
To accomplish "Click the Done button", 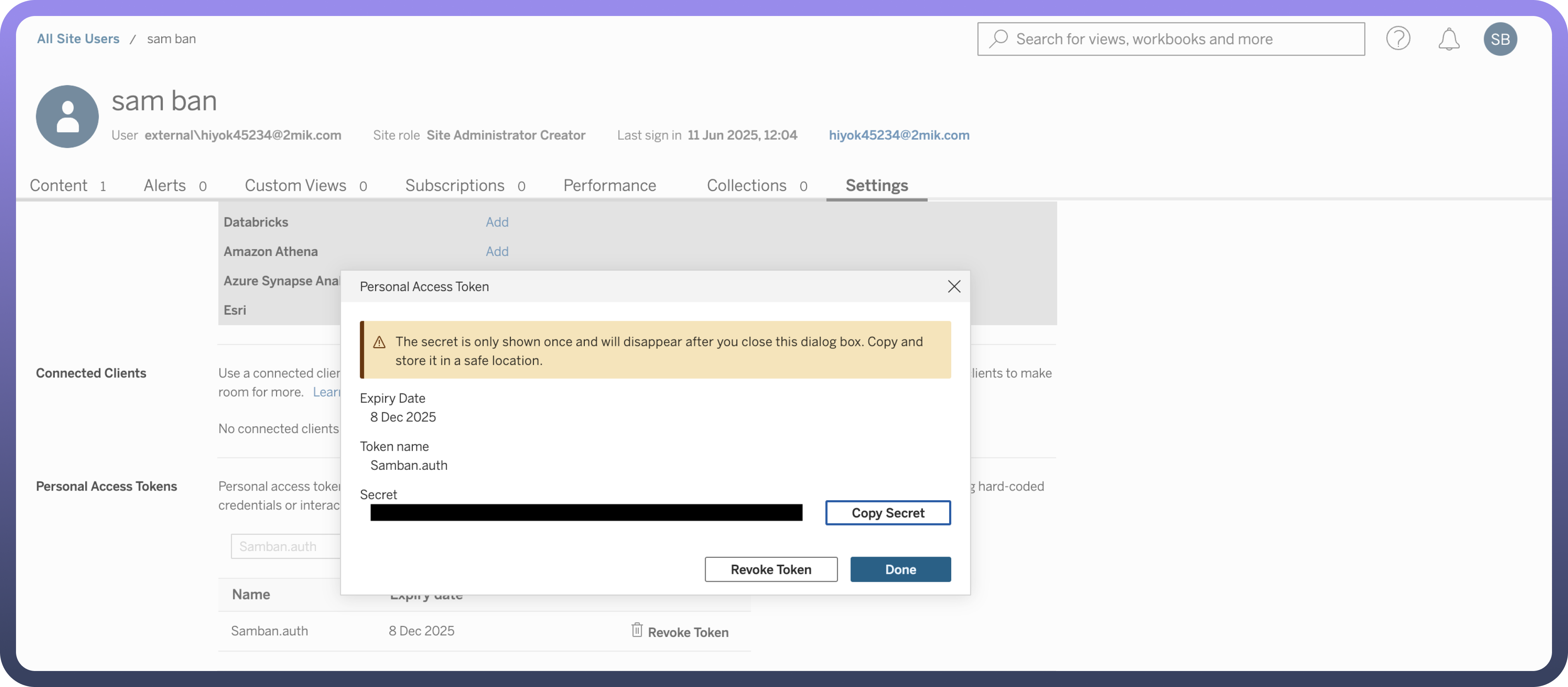I will click(900, 569).
